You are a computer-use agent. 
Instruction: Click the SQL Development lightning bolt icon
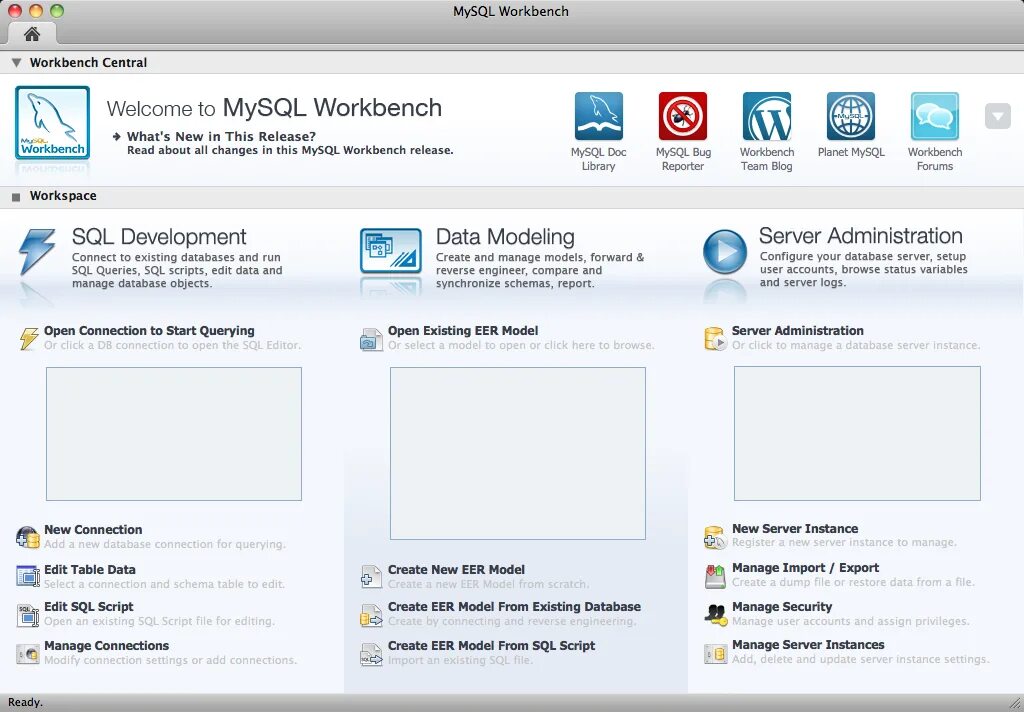point(37,251)
